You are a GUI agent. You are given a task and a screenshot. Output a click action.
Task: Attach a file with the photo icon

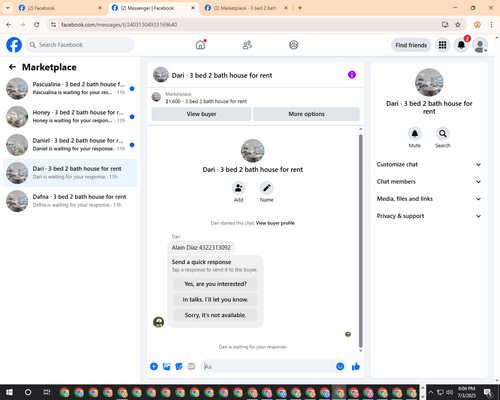tap(166, 367)
